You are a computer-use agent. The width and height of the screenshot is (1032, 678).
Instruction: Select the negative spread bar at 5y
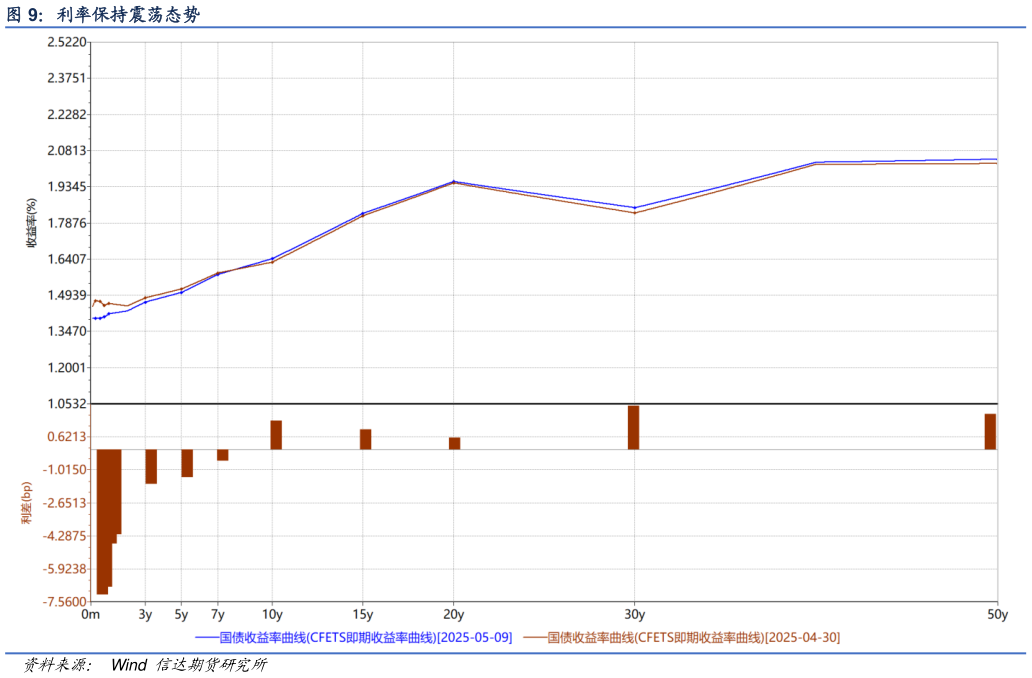(x=187, y=463)
